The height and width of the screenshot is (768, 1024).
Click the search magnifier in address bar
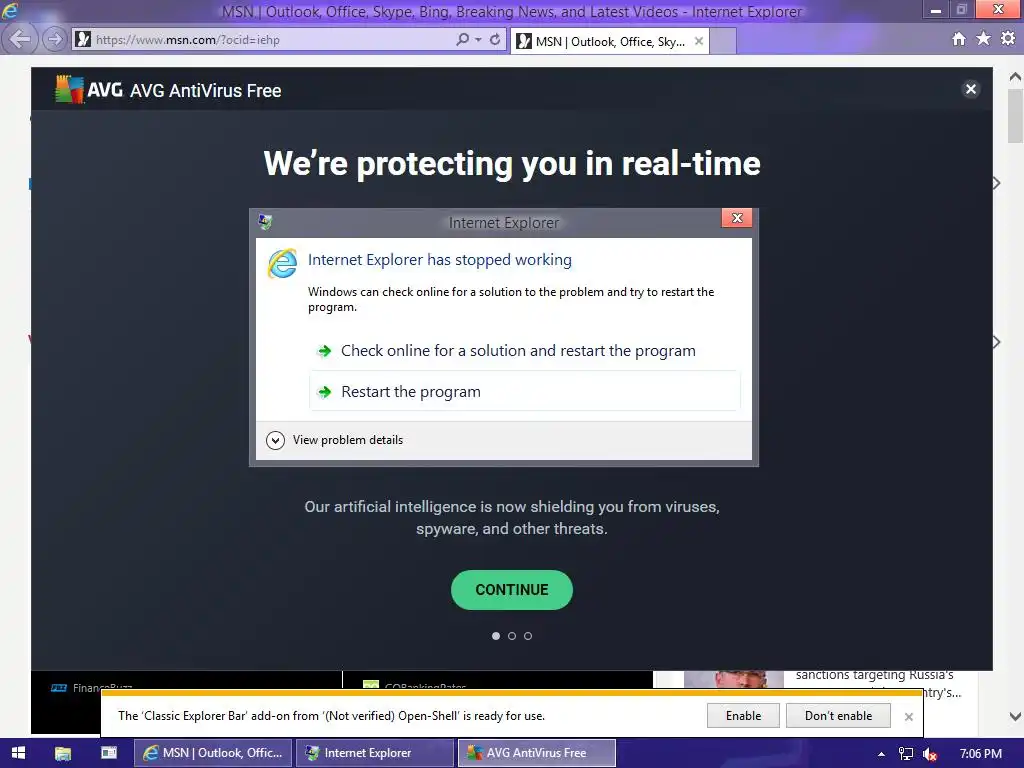pos(462,39)
